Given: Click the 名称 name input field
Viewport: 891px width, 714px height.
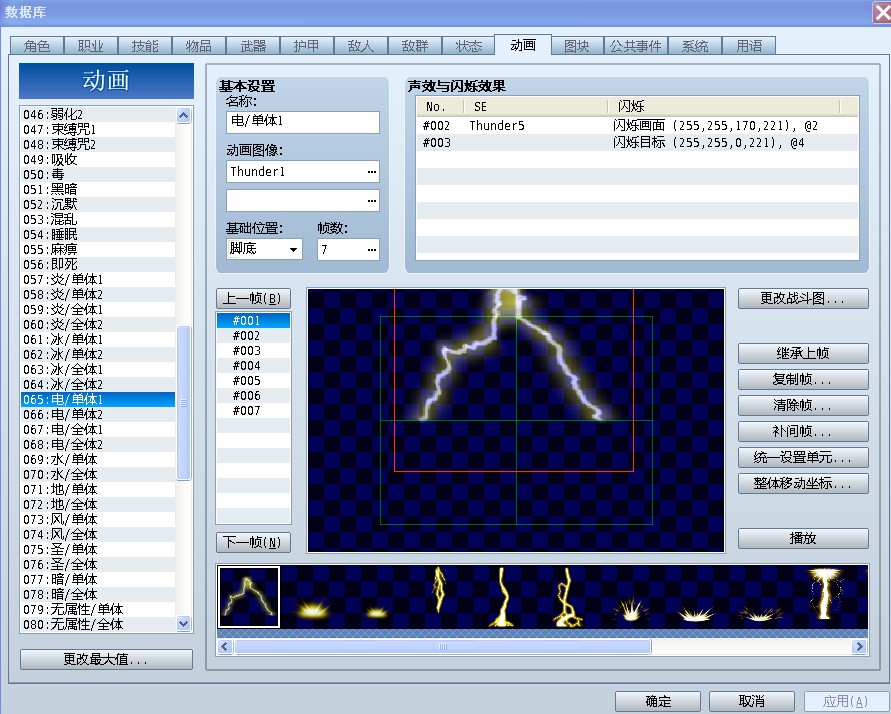Looking at the screenshot, I should (303, 122).
